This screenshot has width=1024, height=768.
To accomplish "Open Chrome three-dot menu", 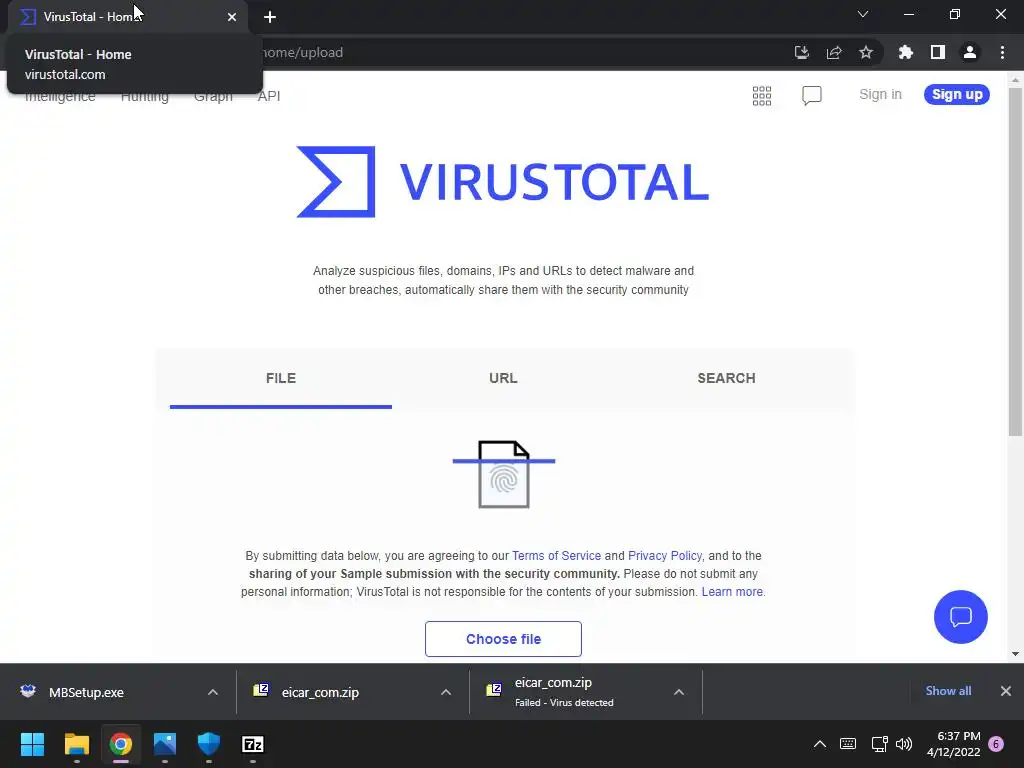I will 1002,52.
